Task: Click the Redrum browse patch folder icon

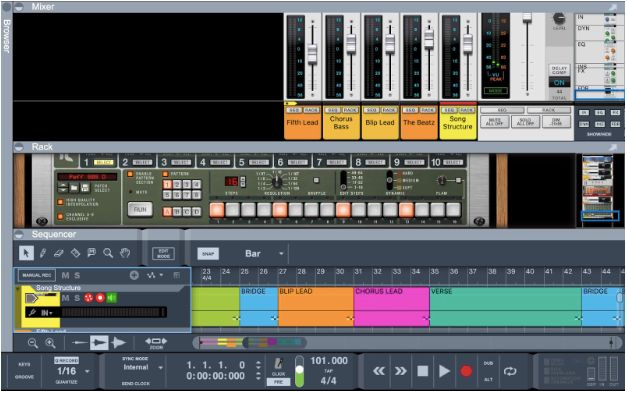Action: (74, 187)
